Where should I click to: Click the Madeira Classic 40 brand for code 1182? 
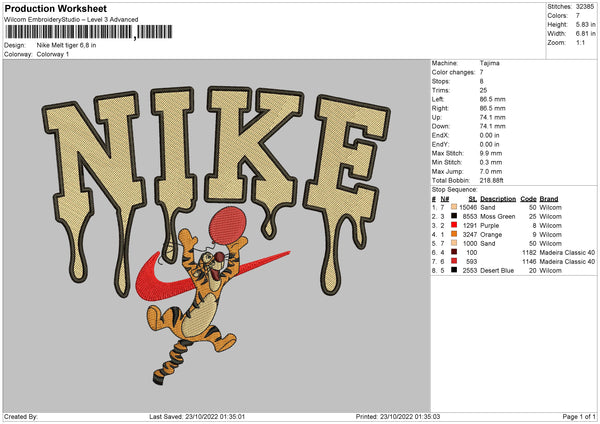tap(567, 252)
